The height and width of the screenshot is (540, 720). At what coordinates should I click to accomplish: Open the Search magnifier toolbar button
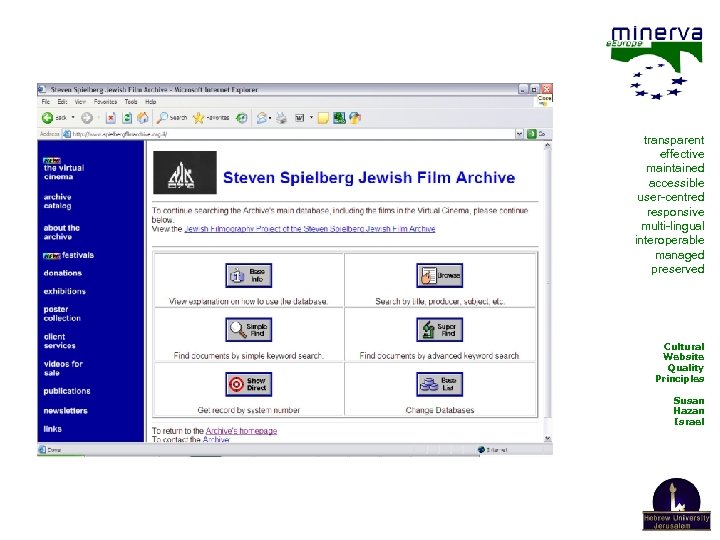172,118
